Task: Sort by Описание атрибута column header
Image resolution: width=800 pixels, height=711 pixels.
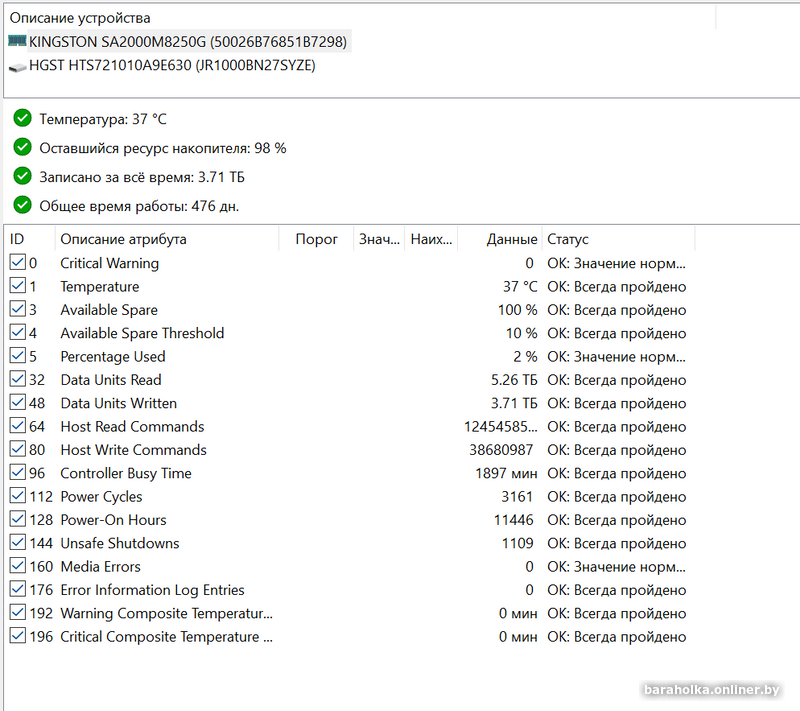Action: [x=167, y=239]
